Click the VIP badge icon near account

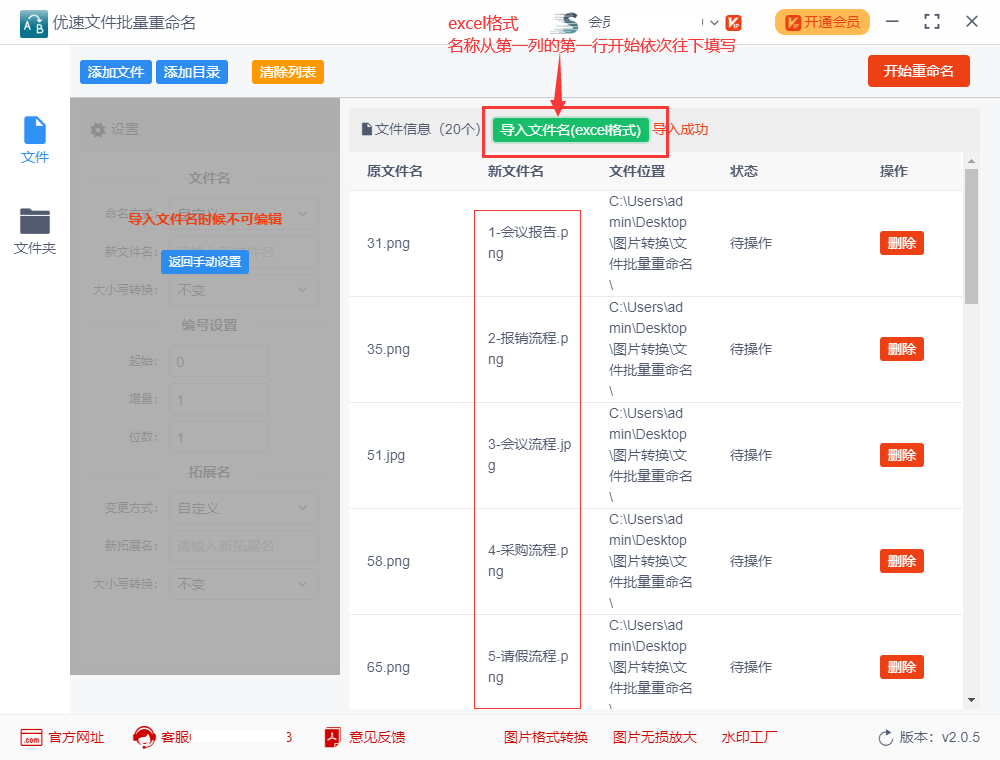tap(733, 23)
